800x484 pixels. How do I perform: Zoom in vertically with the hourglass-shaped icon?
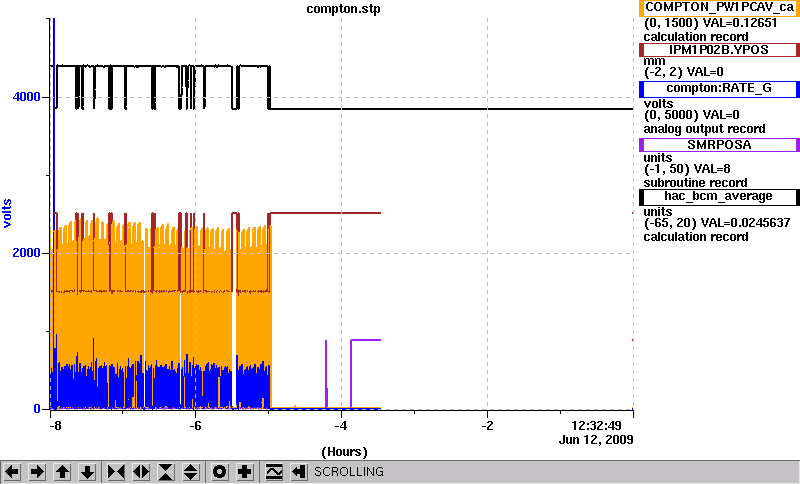click(x=166, y=472)
